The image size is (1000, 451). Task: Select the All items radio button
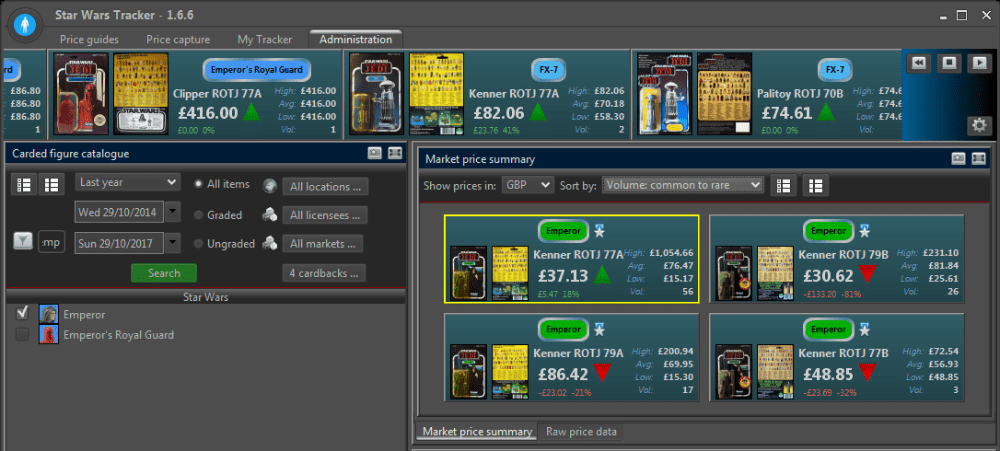198,184
